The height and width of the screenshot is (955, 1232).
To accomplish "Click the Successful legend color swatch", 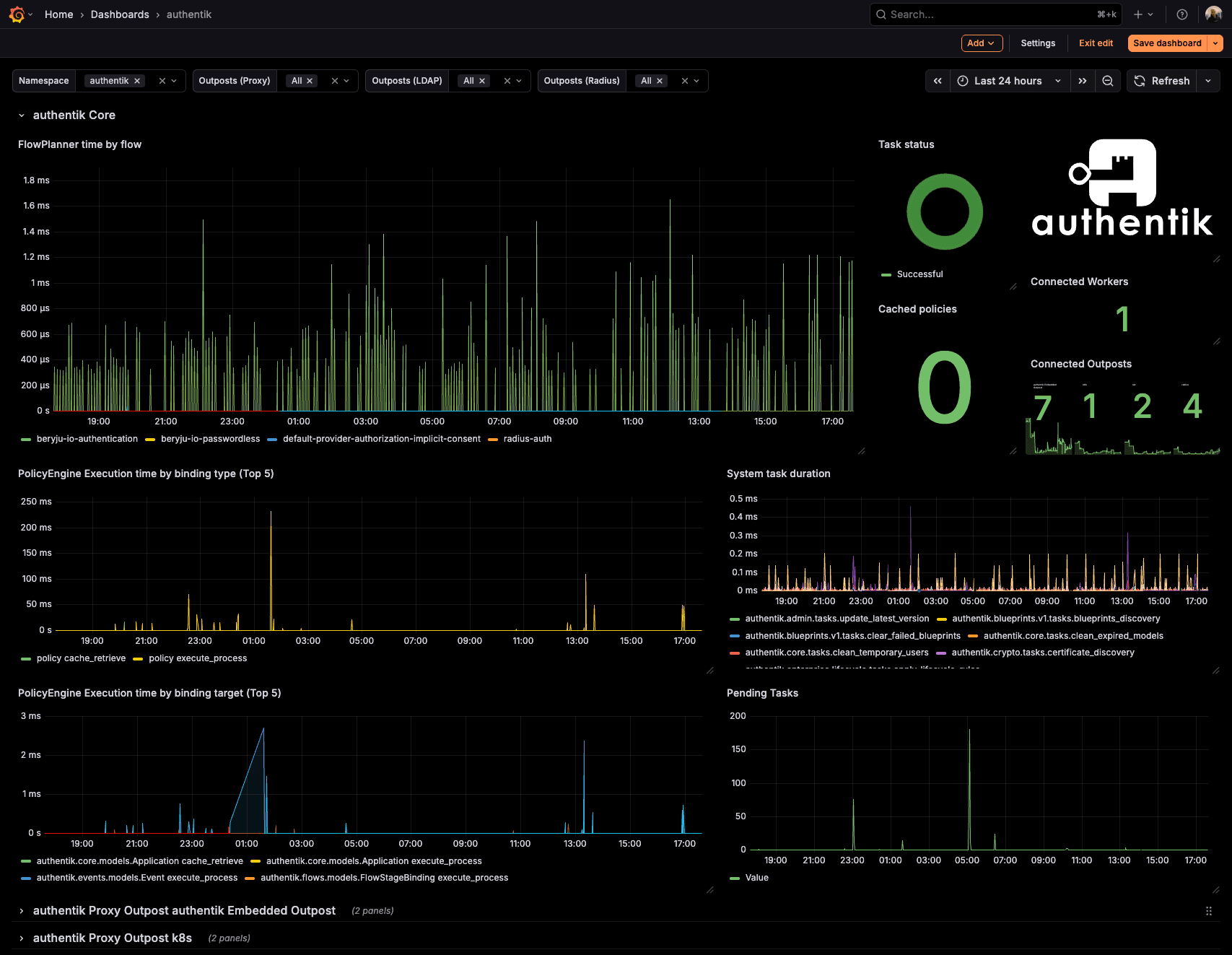I will pos(886,274).
